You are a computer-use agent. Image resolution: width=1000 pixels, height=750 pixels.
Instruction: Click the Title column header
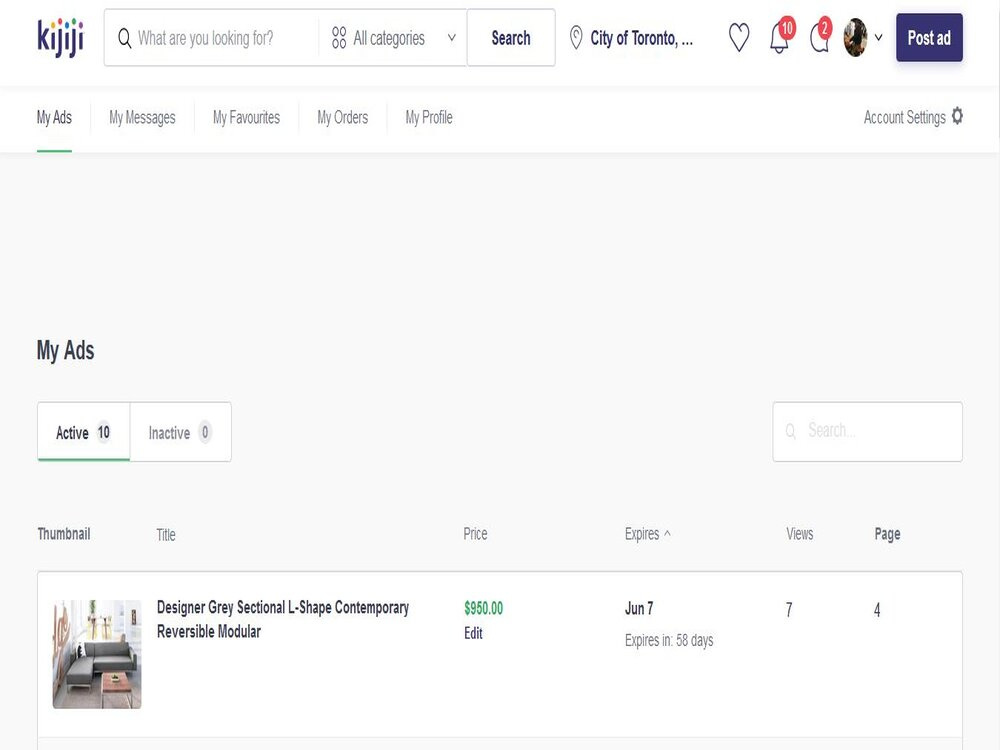point(166,534)
